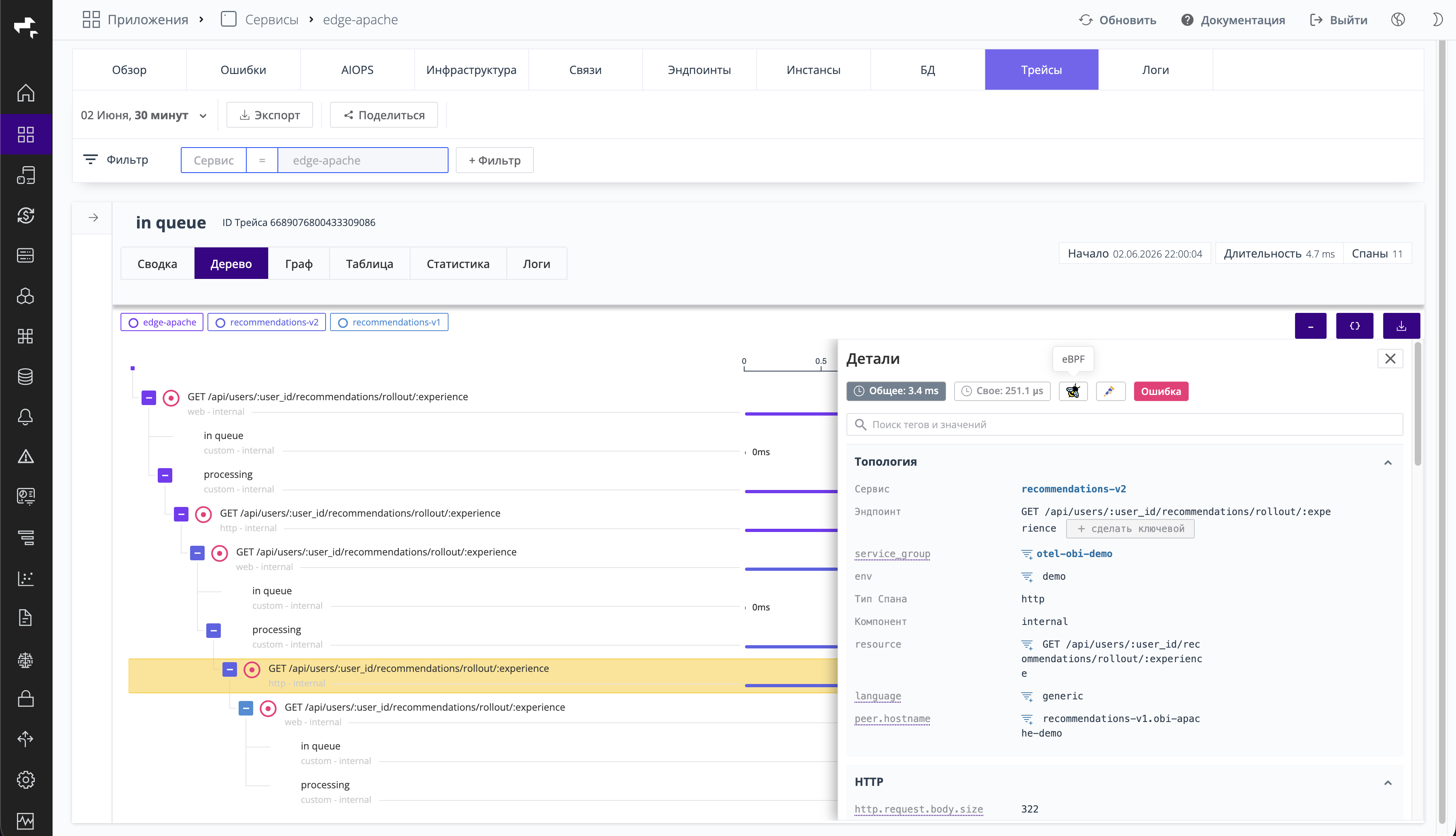Open the monitor certificate sidebar icon

pos(26,497)
